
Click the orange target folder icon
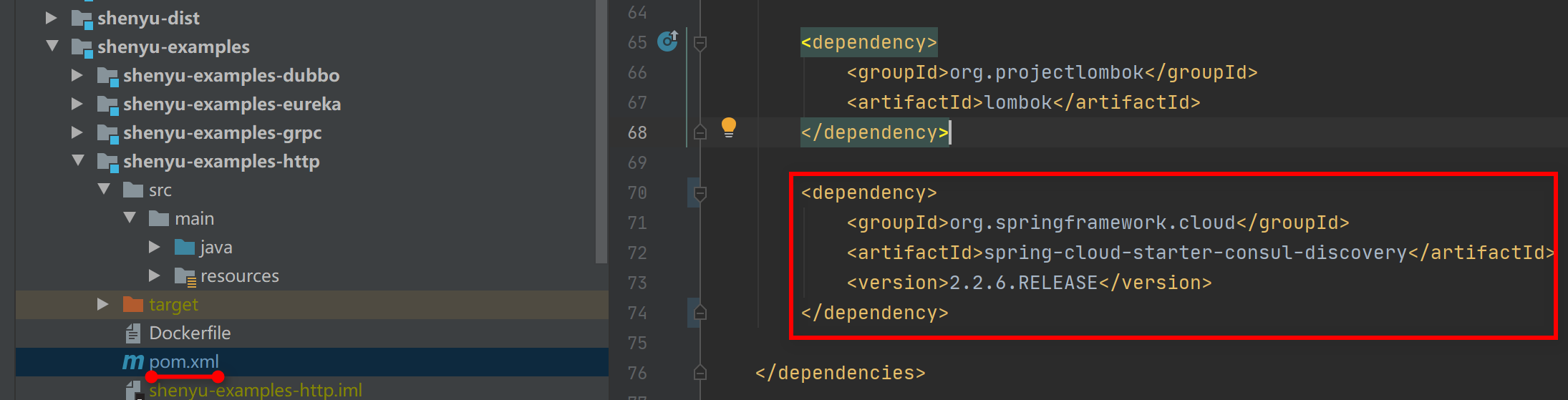133,304
